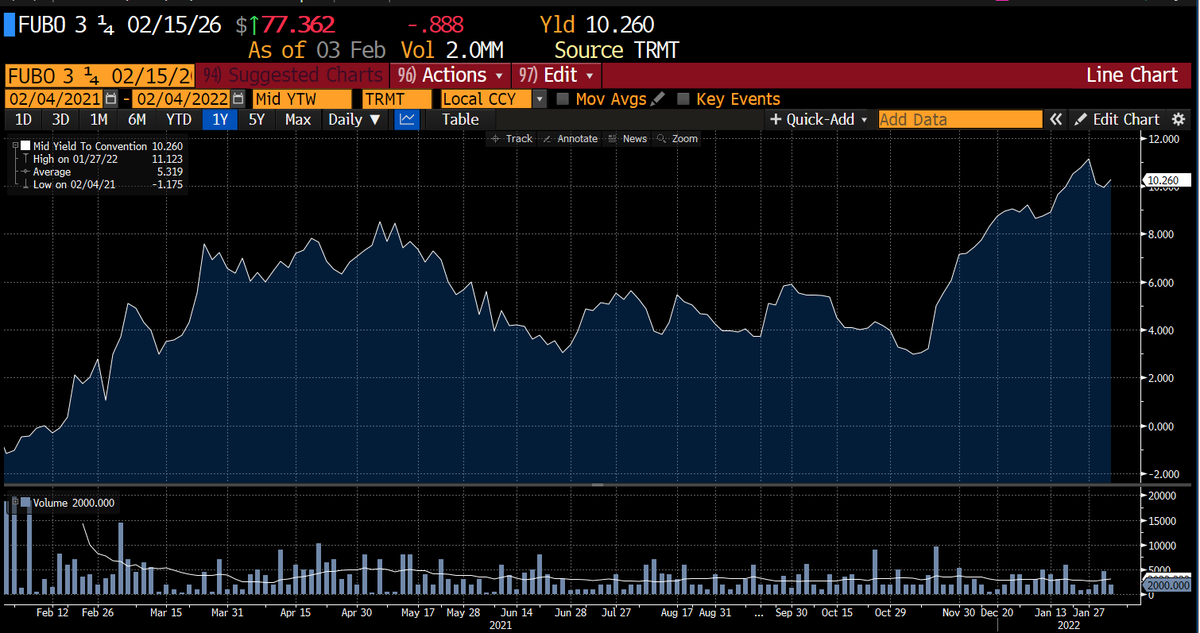Screen dimensions: 1200x633
Task: Choose the 5Y range tab
Action: (x=257, y=119)
